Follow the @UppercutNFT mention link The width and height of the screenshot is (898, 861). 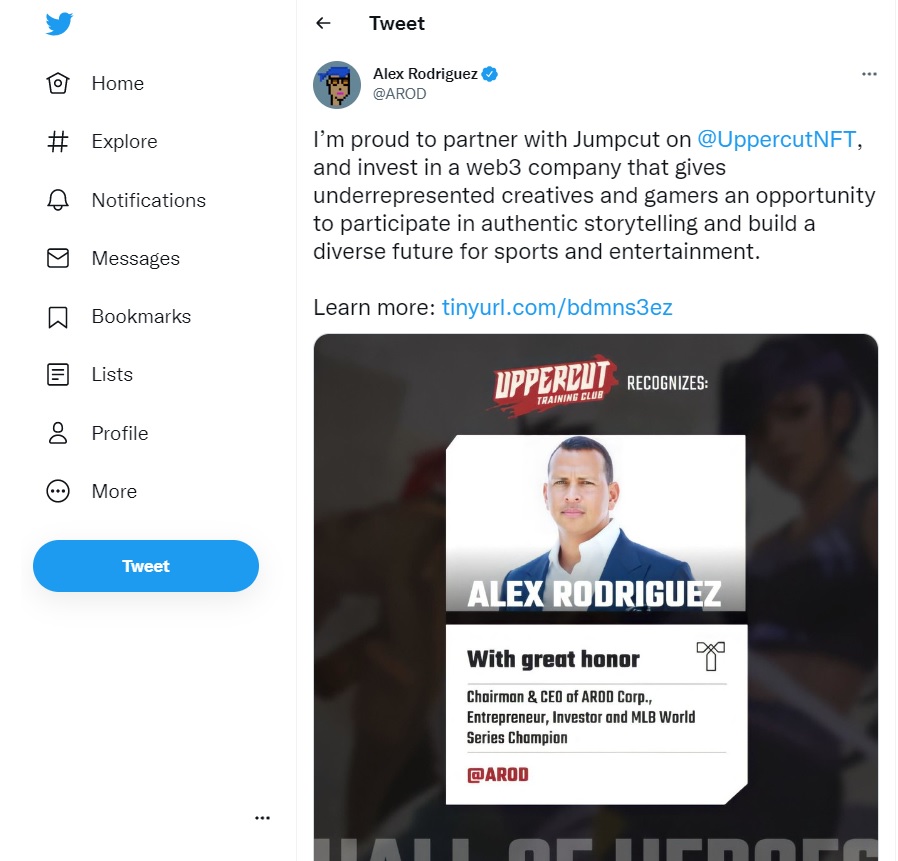tap(777, 139)
